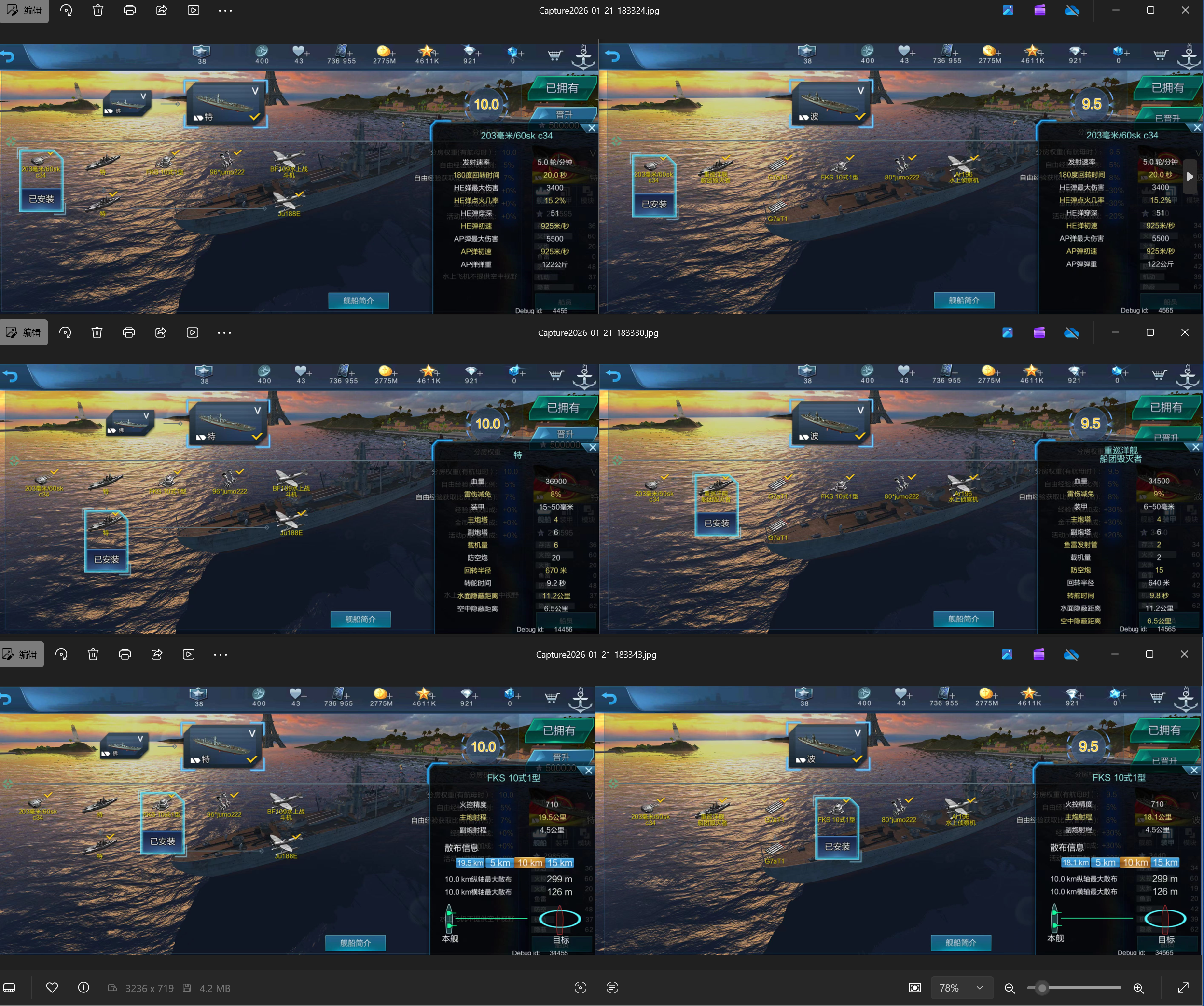Click the "3236 x 719" dimensions text
The image size is (1204, 1006).
pyautogui.click(x=149, y=988)
